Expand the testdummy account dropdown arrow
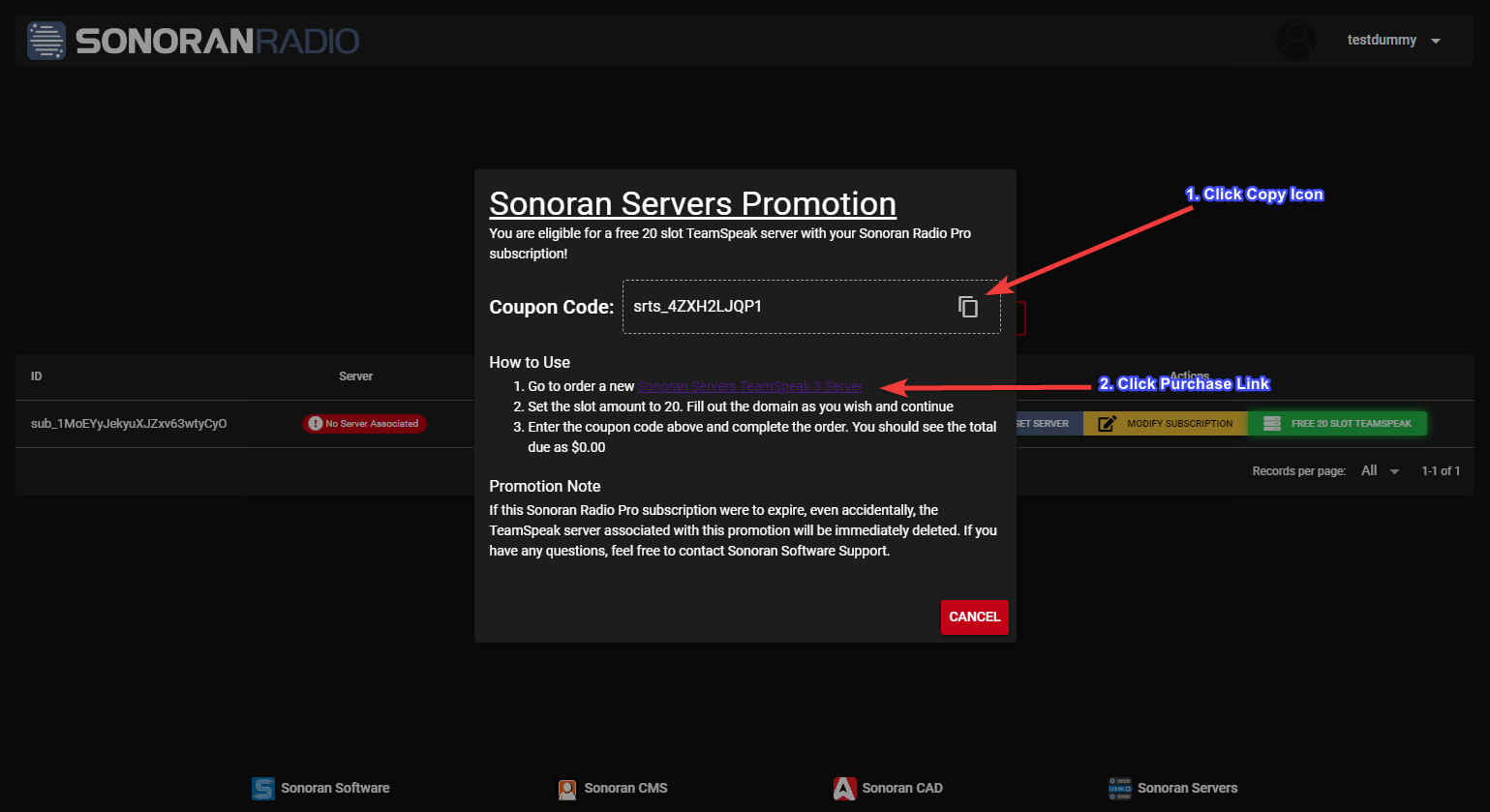 (1436, 42)
